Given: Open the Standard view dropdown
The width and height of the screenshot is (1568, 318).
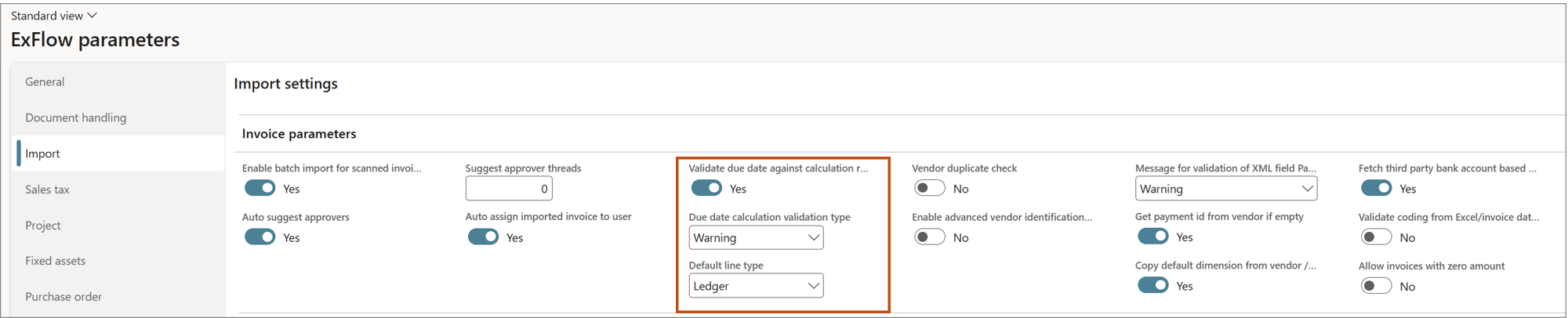Looking at the screenshot, I should pos(54,16).
